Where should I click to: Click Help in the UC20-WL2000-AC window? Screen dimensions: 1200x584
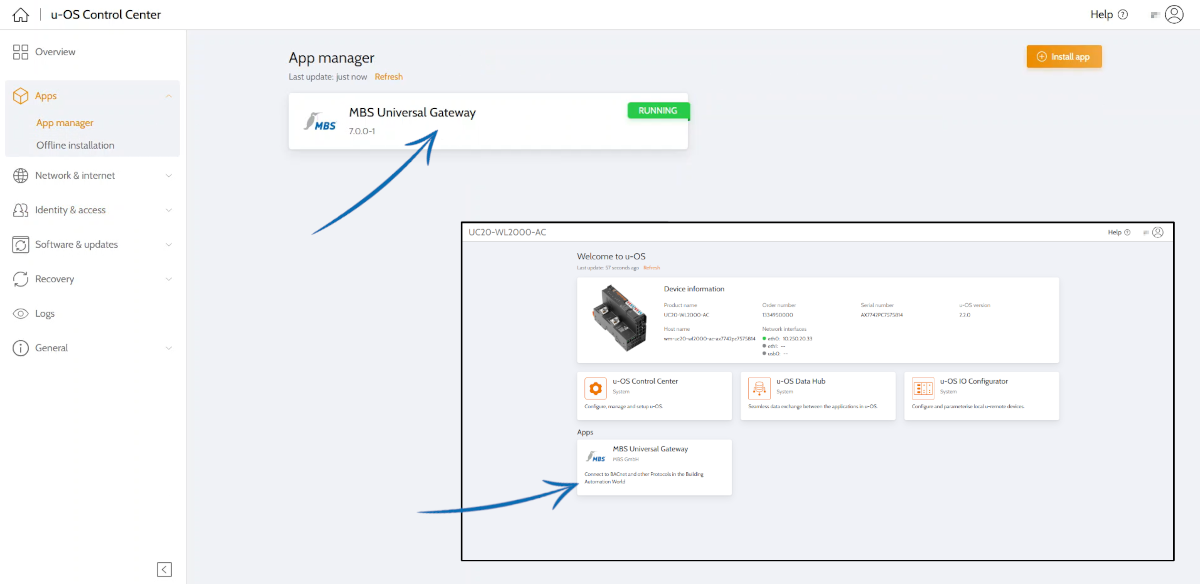(x=1119, y=232)
